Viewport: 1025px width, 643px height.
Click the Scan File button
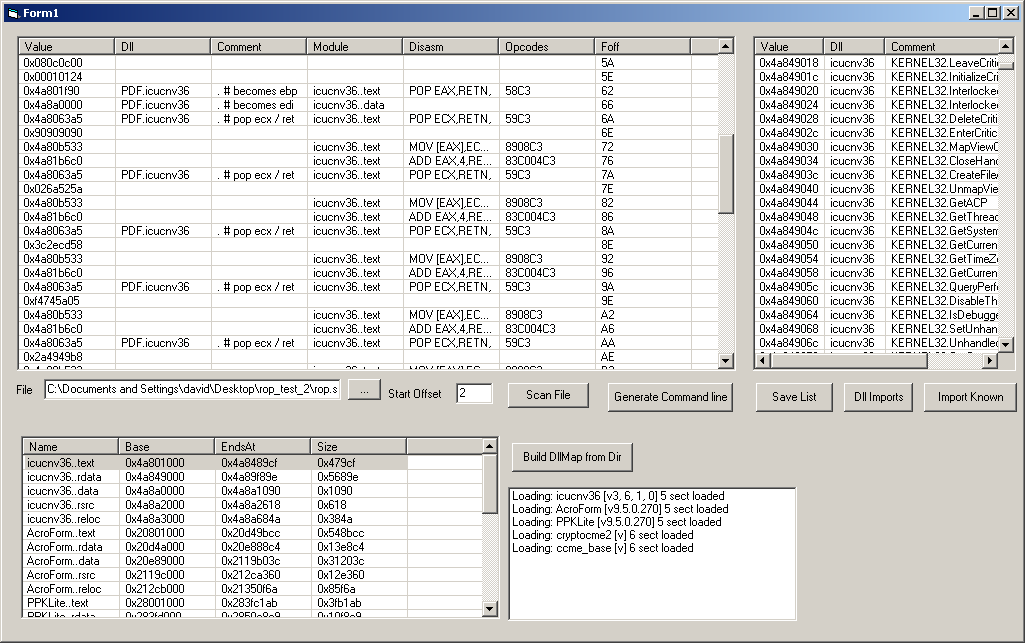[x=548, y=395]
